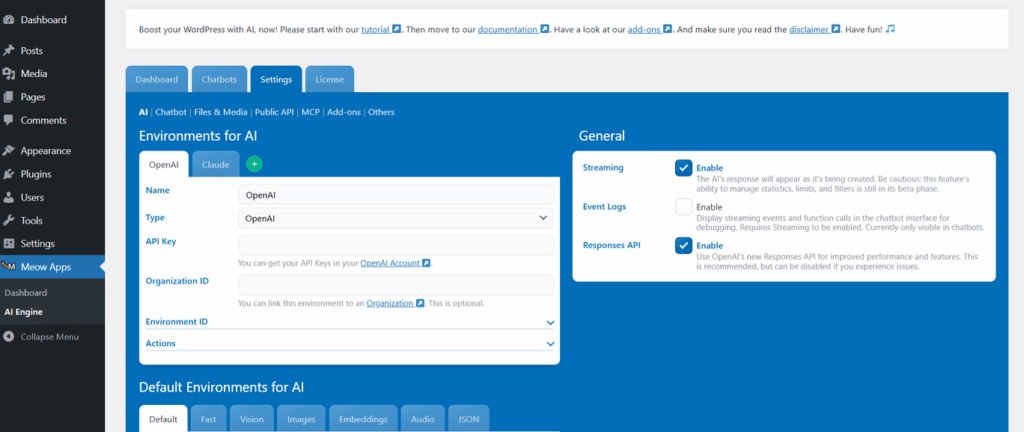Viewport: 1024px width, 432px height.
Task: Follow the documentation link in banner
Action: 508,29
